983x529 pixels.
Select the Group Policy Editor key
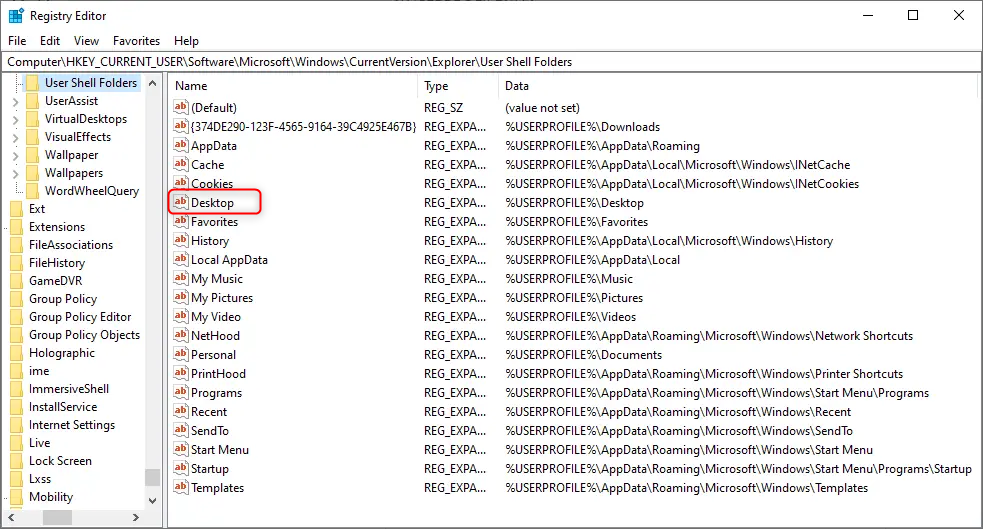pyautogui.click(x=80, y=317)
